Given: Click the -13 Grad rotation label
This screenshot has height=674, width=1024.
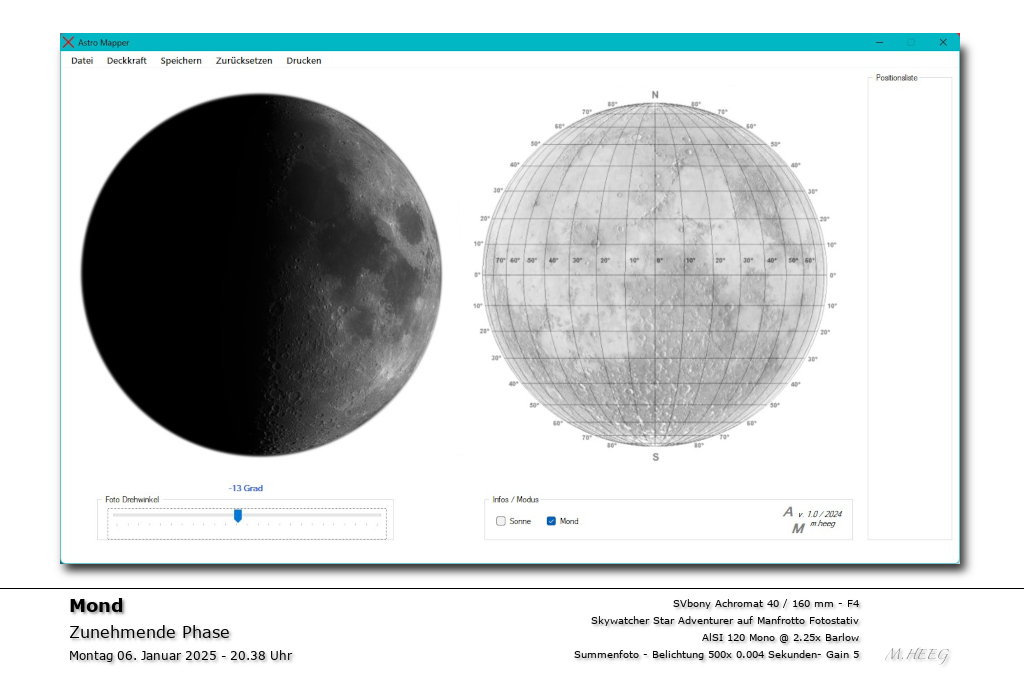Looking at the screenshot, I should tap(246, 487).
